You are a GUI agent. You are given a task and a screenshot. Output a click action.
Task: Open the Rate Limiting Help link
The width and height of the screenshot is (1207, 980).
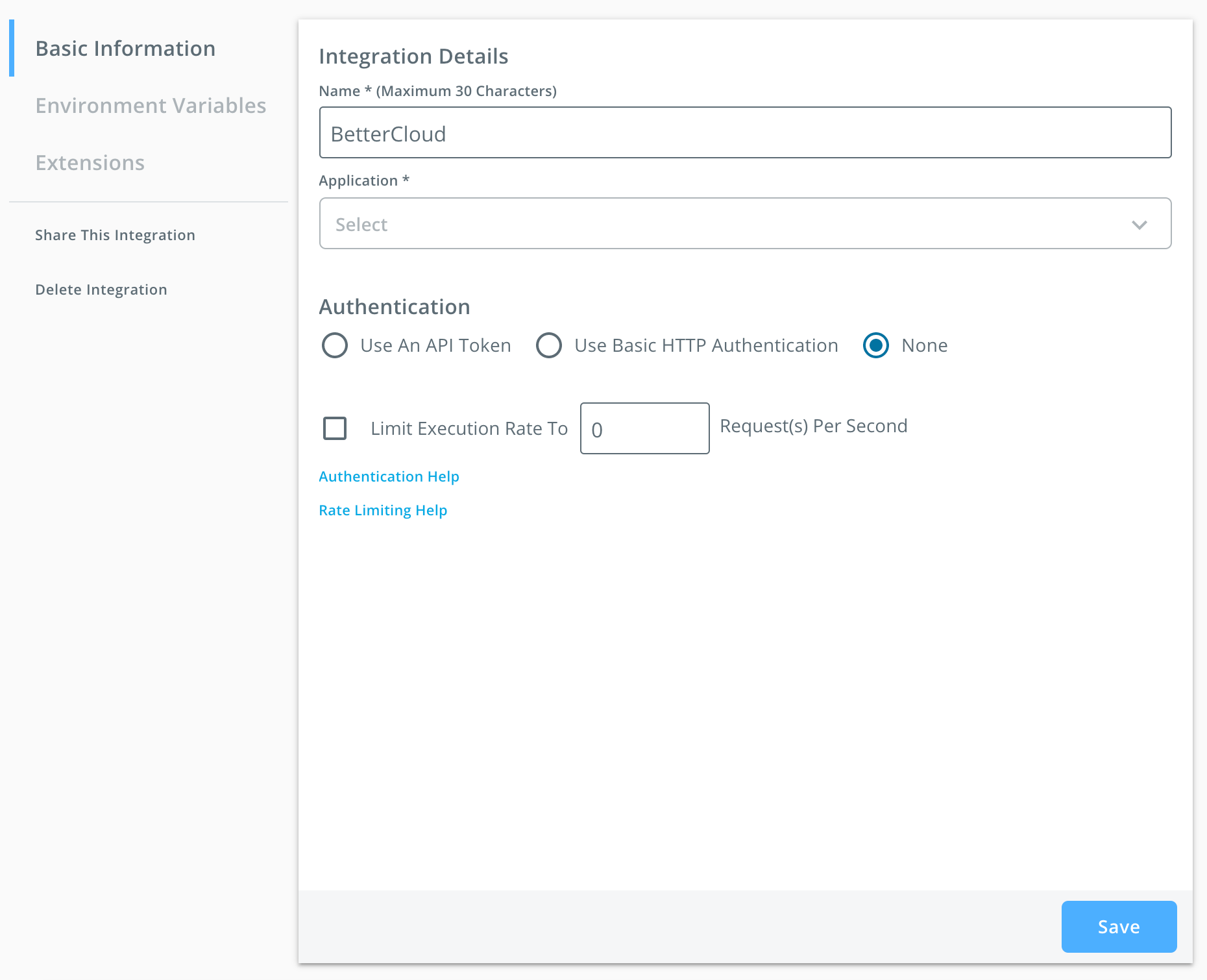382,510
